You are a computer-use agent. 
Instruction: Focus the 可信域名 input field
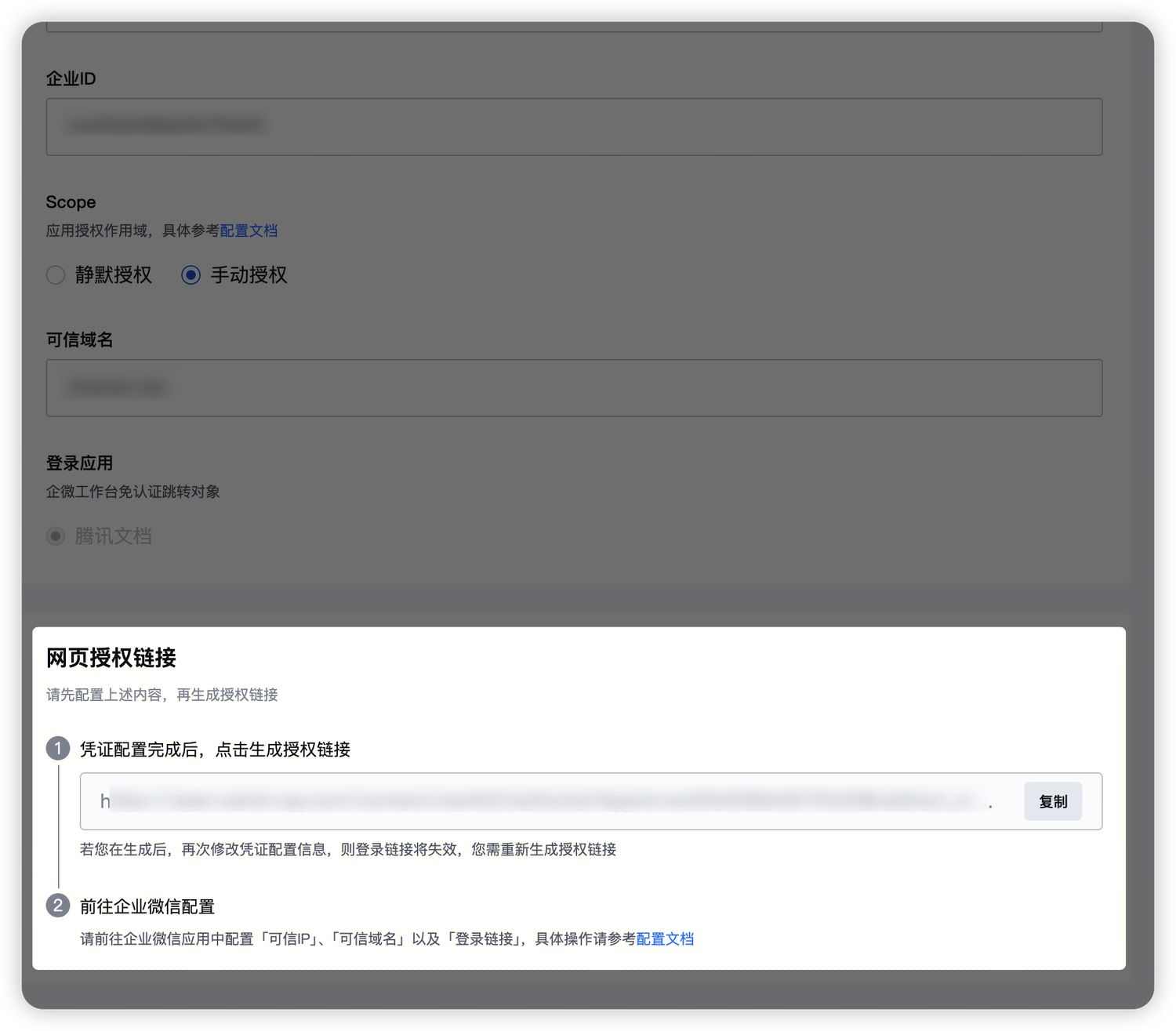(574, 388)
